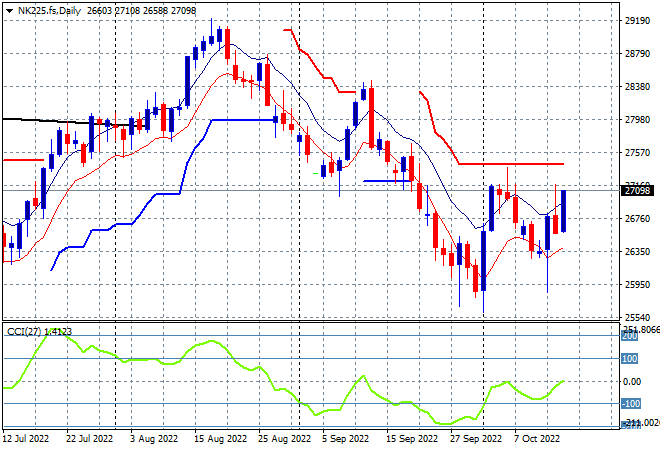Click the 25540 price axis label
Screen dimensions: 660x450
pyautogui.click(x=637, y=317)
